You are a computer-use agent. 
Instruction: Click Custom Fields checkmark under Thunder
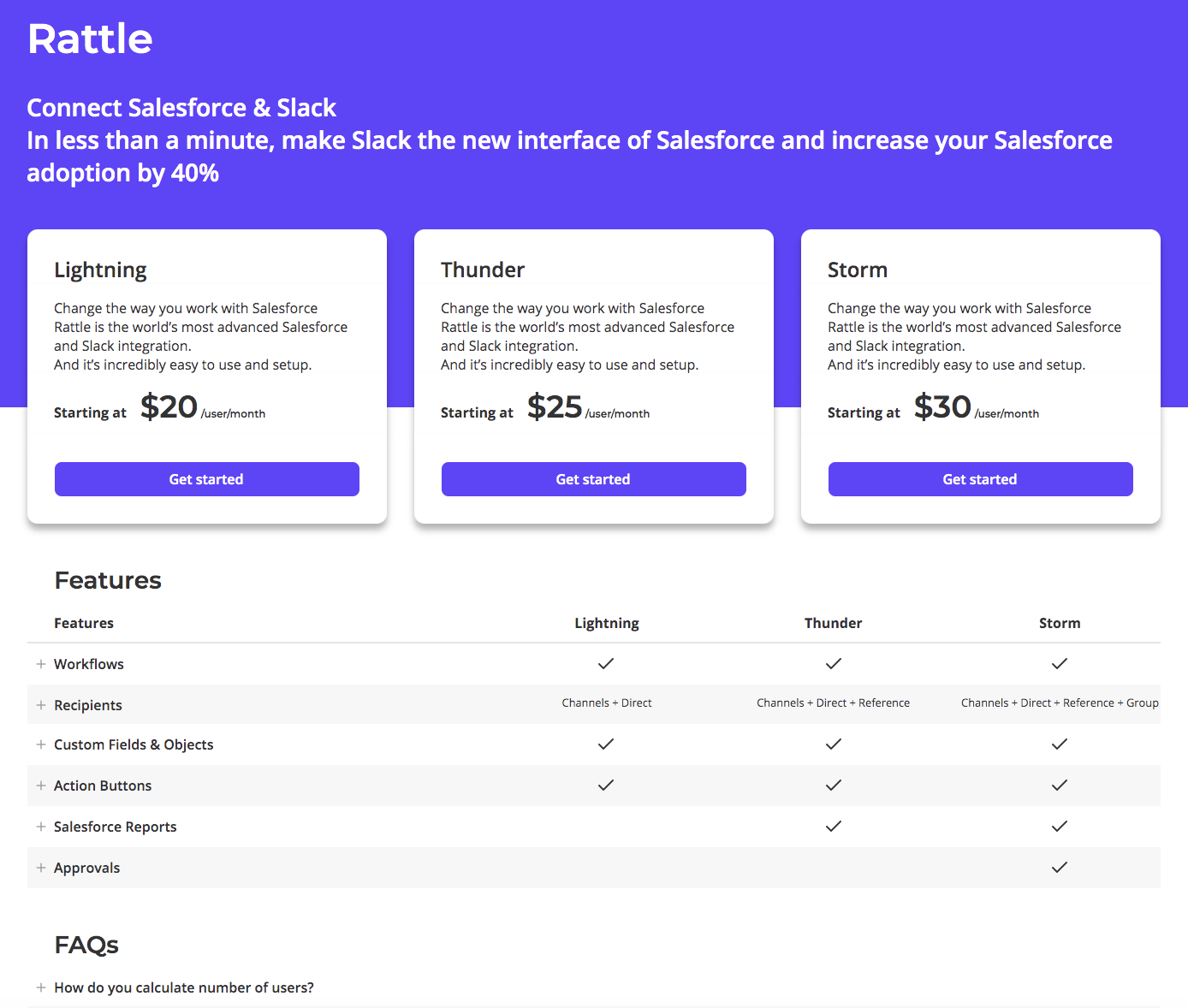pyautogui.click(x=834, y=744)
